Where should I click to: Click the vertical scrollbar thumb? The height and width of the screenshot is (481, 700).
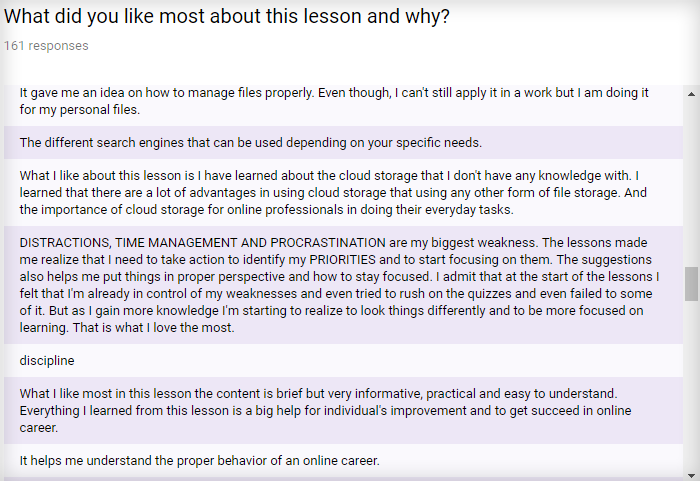[x=691, y=284]
